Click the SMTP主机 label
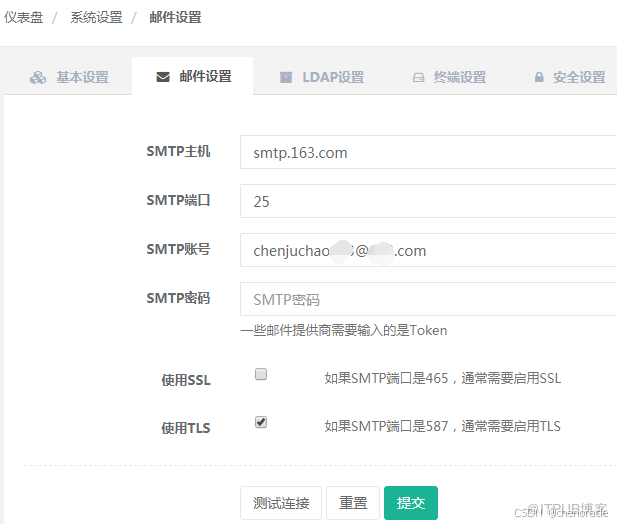This screenshot has height=524, width=617. point(178,151)
